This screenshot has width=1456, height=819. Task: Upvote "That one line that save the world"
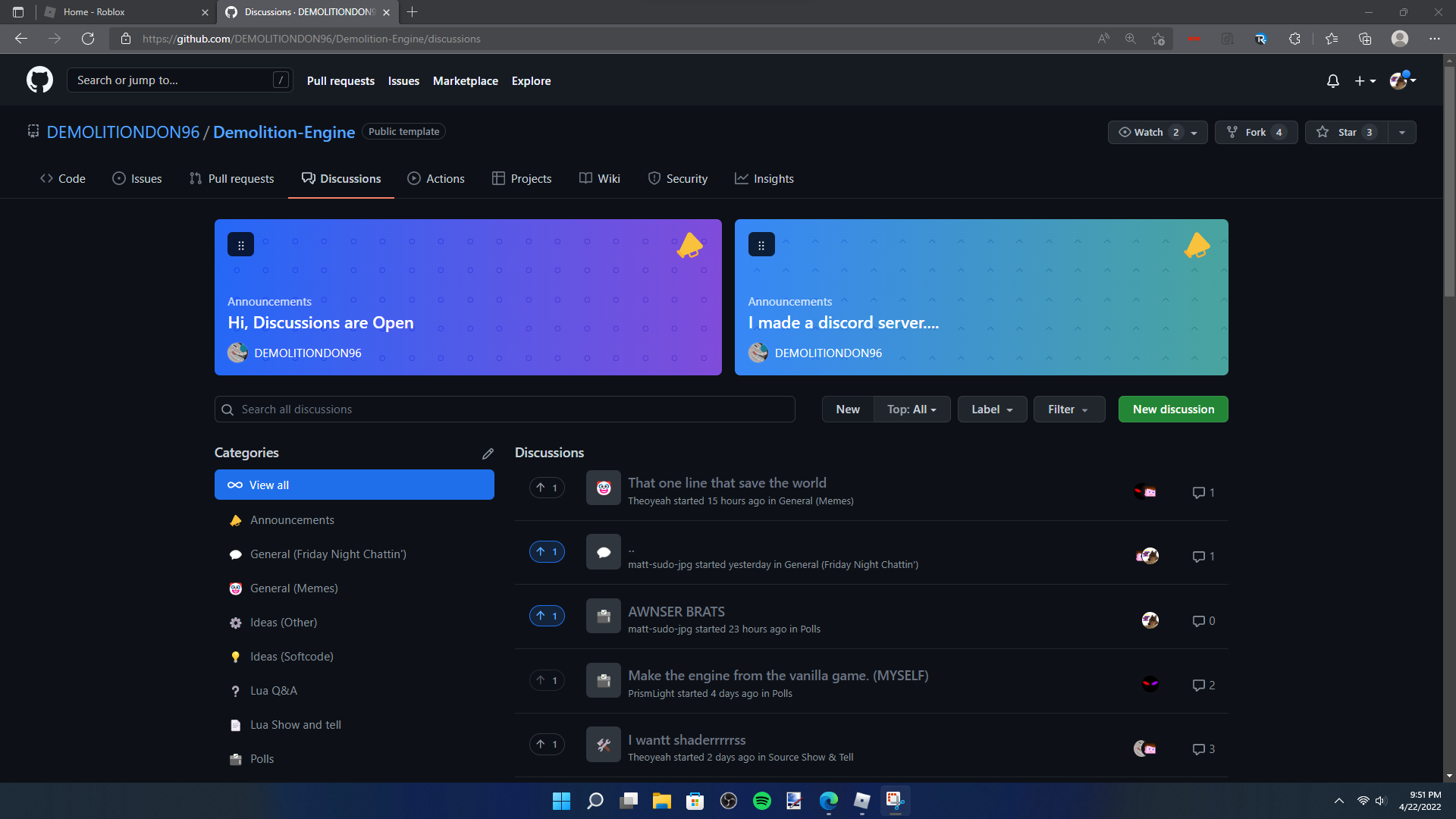547,488
